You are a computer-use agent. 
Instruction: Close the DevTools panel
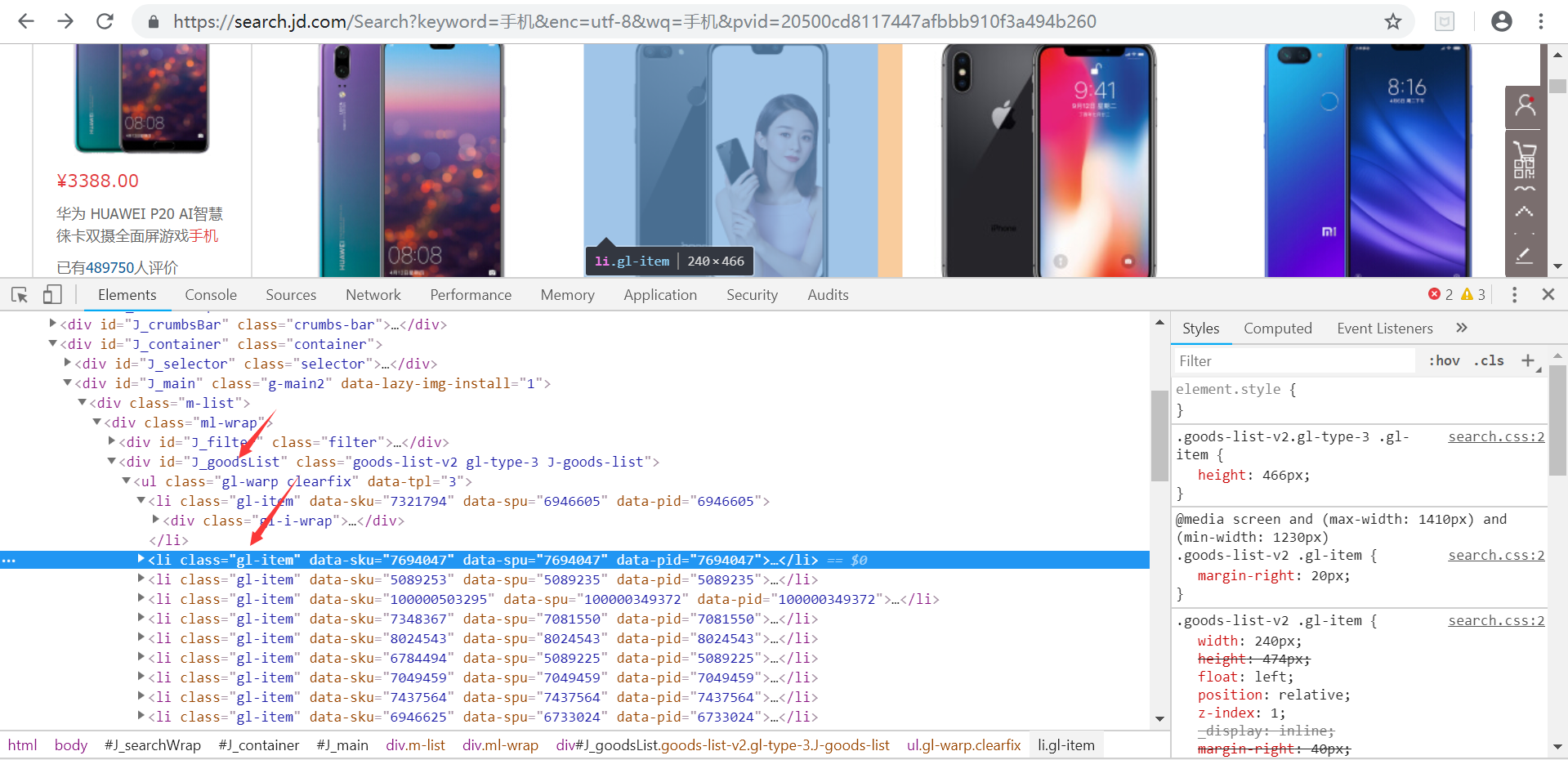[1548, 294]
